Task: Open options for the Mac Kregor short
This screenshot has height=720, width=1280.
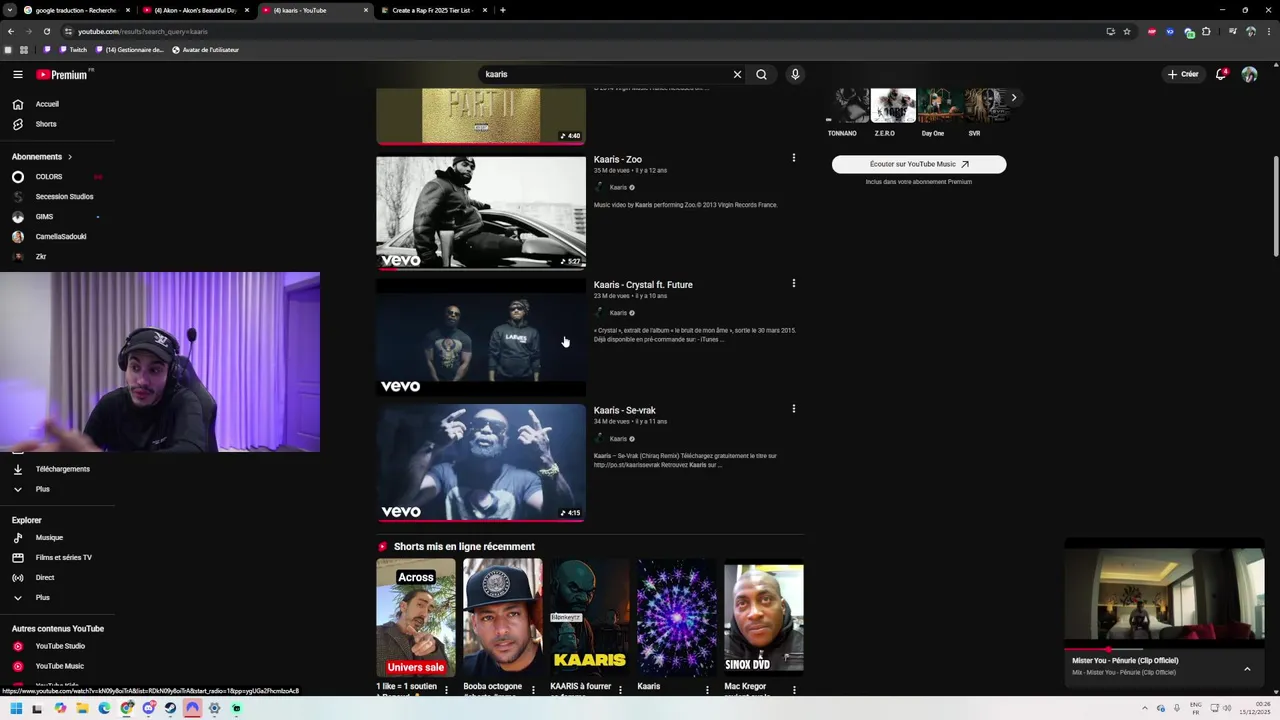Action: [794, 689]
